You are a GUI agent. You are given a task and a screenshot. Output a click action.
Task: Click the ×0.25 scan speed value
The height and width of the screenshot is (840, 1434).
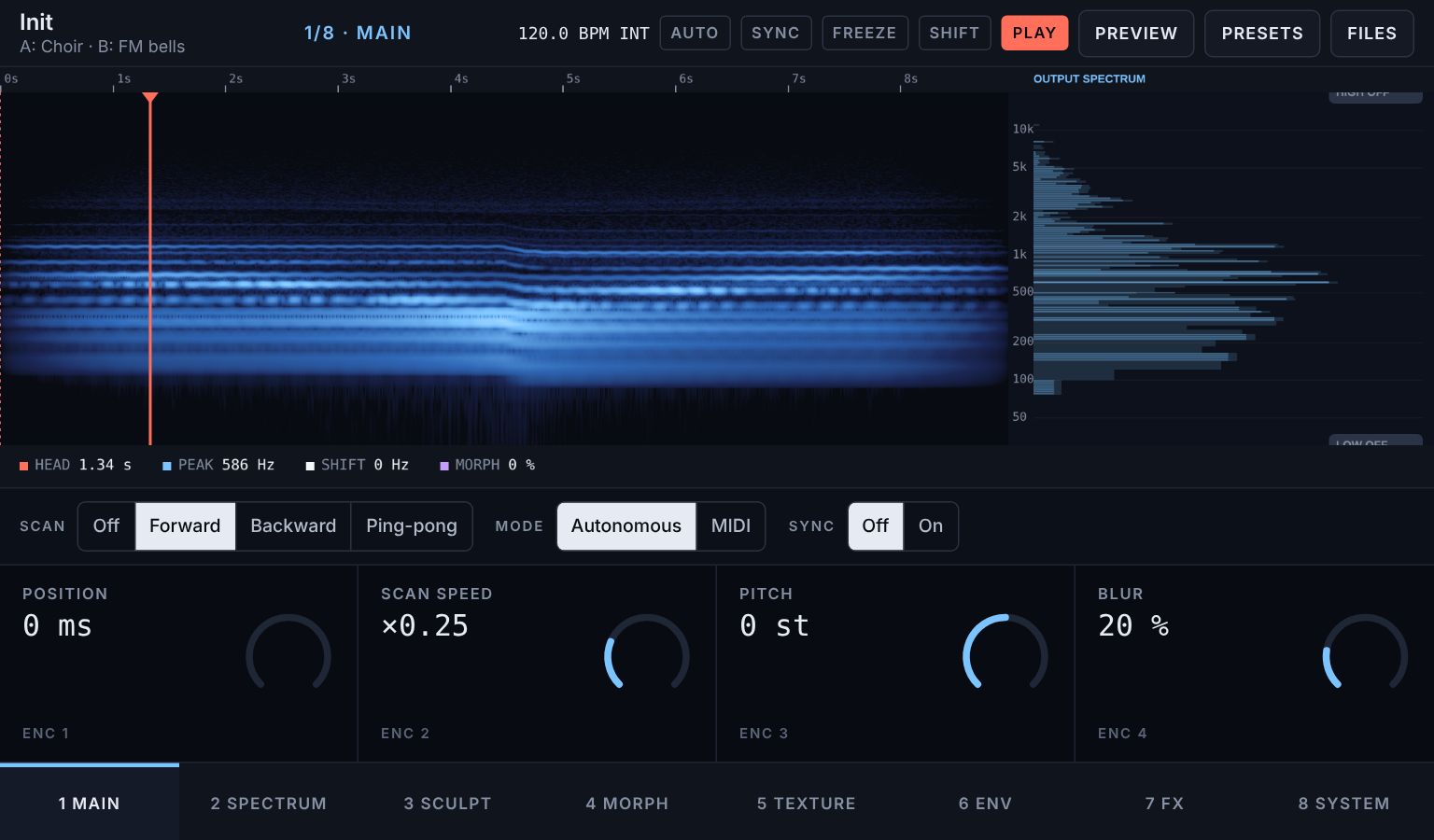(x=425, y=625)
